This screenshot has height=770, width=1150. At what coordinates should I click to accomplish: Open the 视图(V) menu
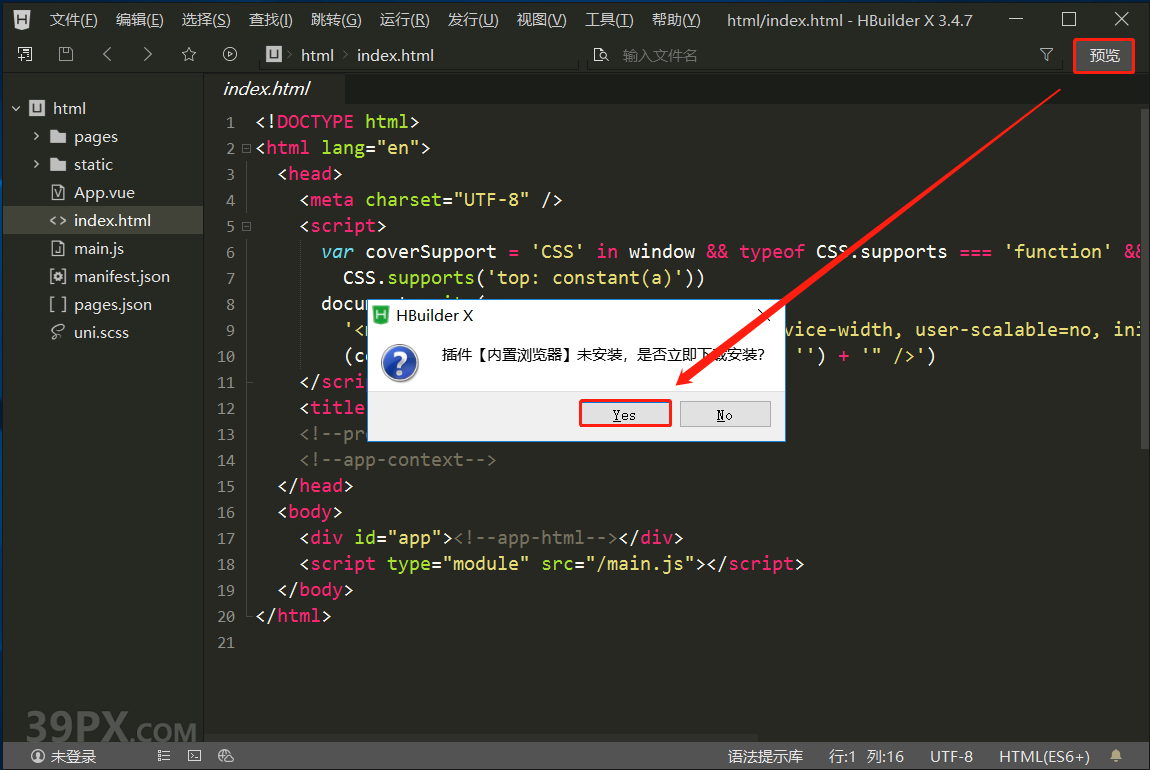[541, 20]
